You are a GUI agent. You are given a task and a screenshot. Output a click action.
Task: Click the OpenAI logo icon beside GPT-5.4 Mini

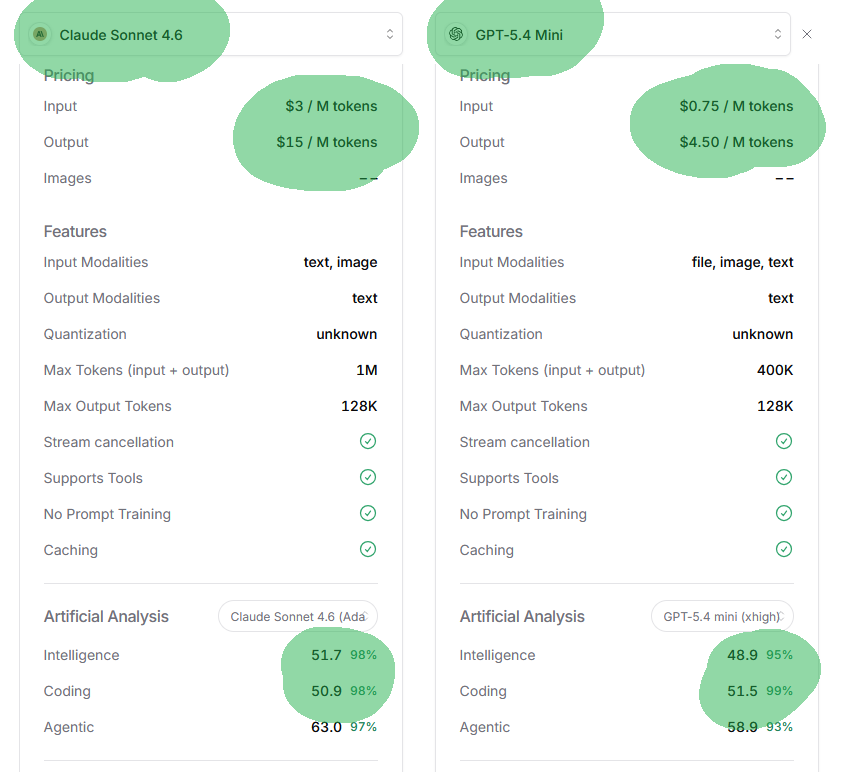pos(456,35)
